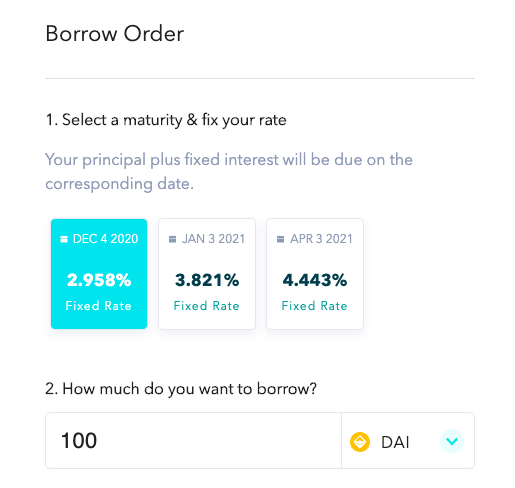This screenshot has width=515, height=488.
Task: Choose the JAN 3 2021 maturity option
Action: pos(207,274)
